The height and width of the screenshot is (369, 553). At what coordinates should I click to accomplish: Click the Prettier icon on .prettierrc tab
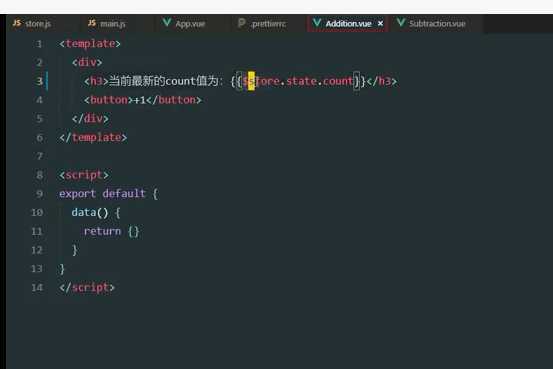click(242, 23)
